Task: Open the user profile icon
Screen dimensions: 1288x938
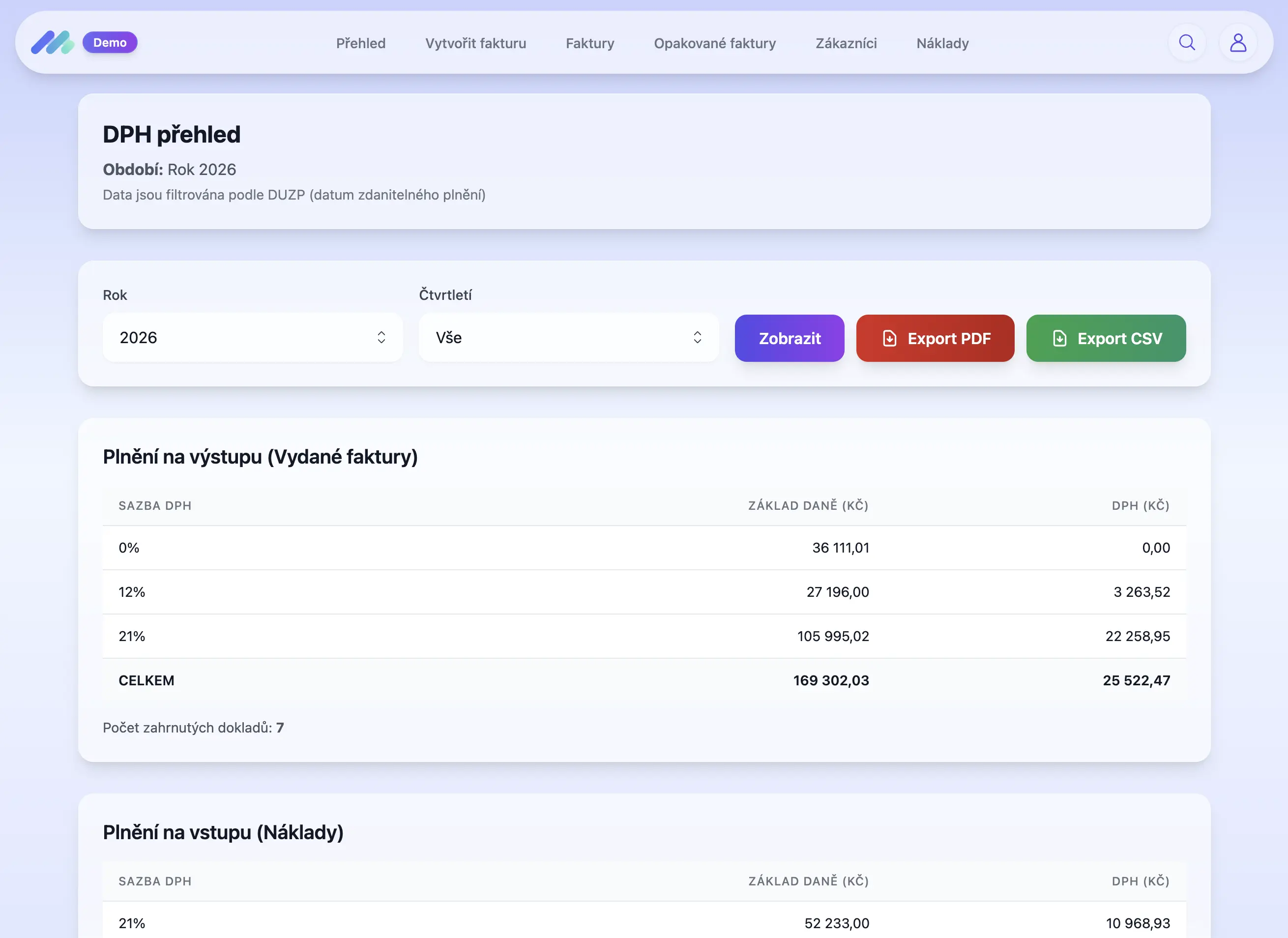Action: click(x=1237, y=43)
